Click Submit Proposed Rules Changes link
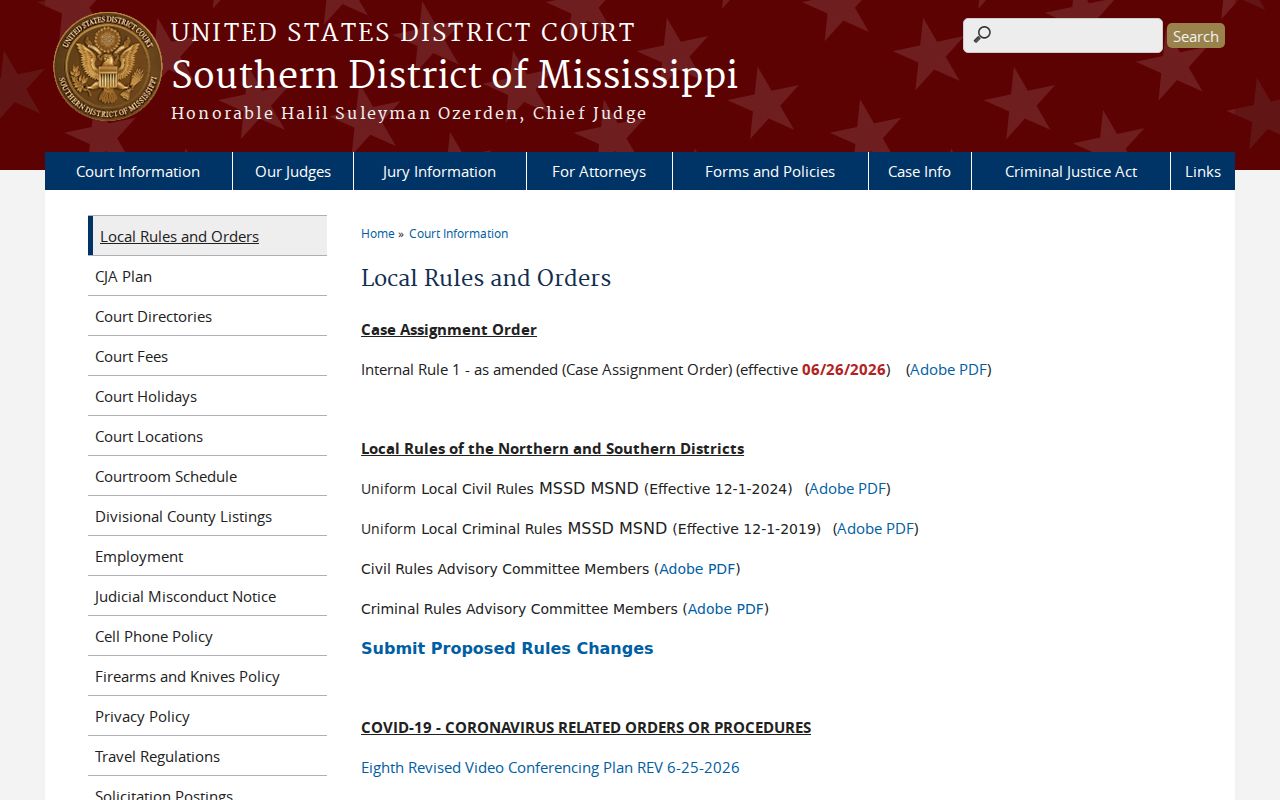 pyautogui.click(x=507, y=648)
